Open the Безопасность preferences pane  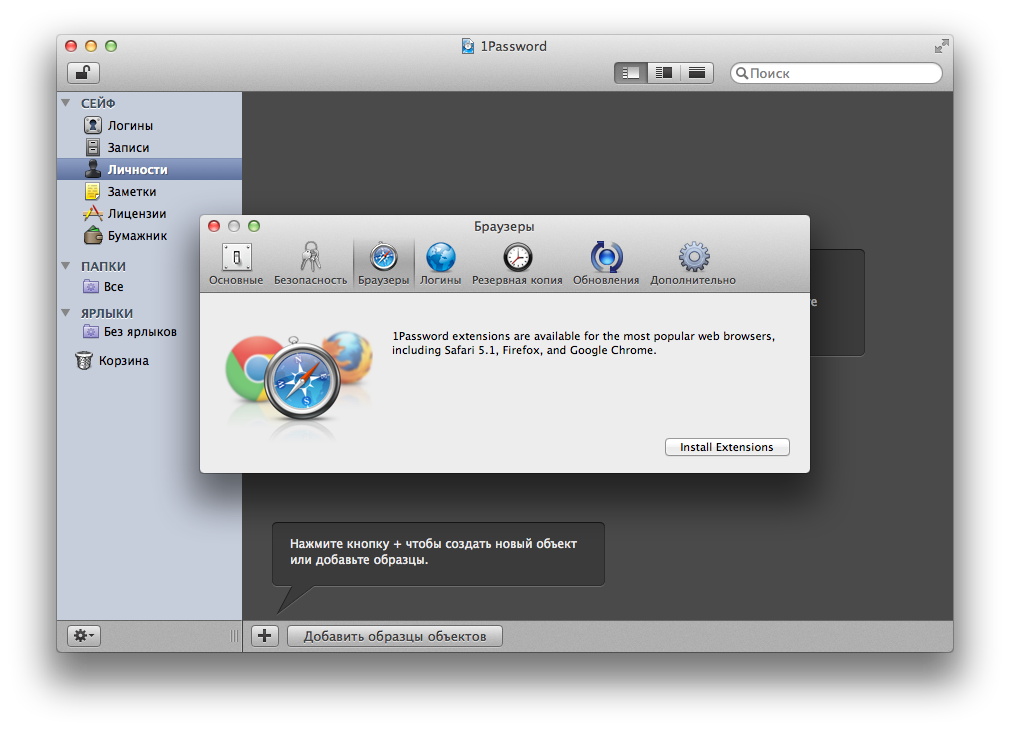tap(310, 264)
